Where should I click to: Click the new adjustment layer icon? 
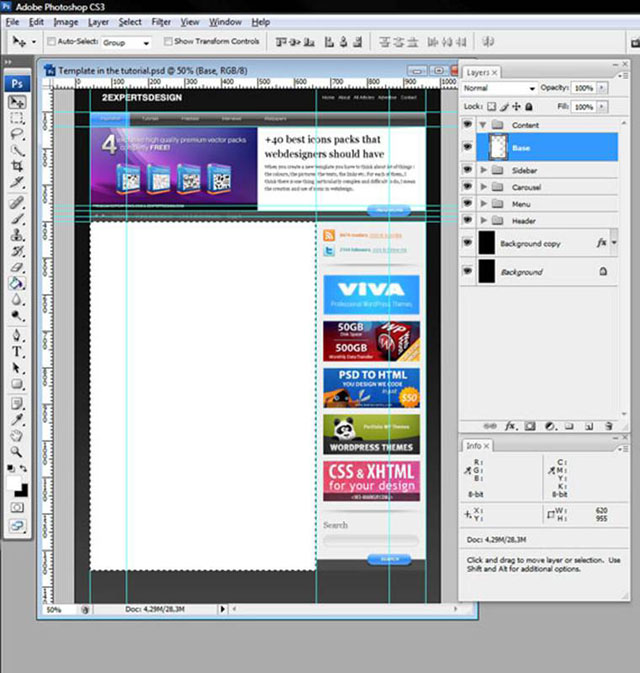(550, 426)
